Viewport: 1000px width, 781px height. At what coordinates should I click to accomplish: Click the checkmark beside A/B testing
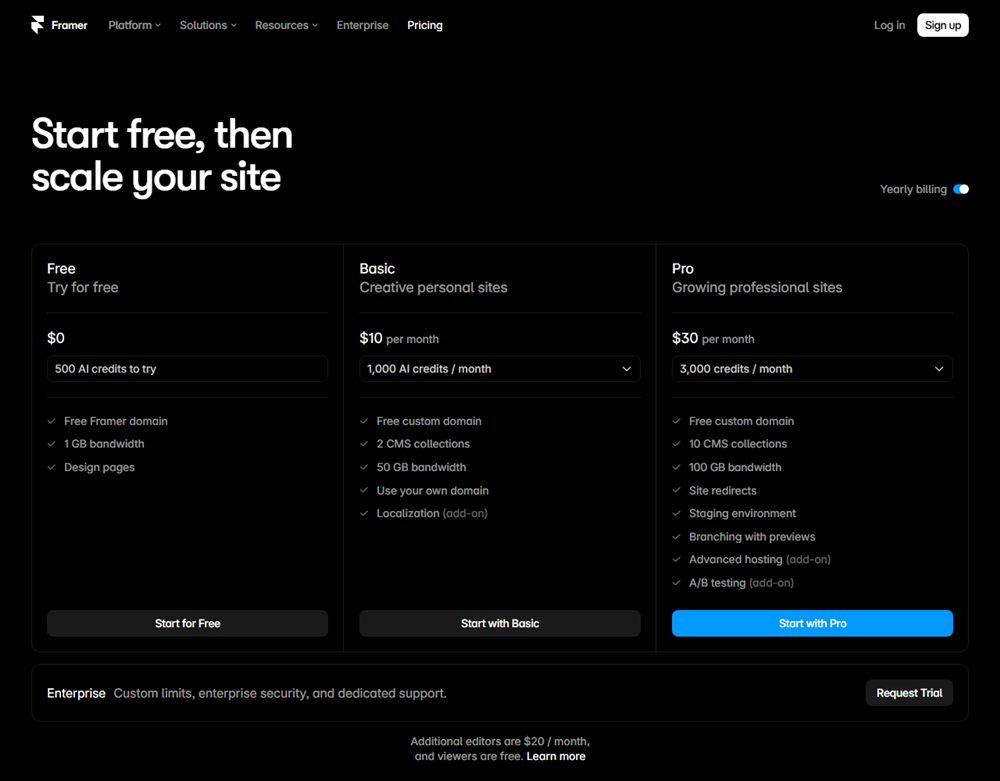coord(677,583)
